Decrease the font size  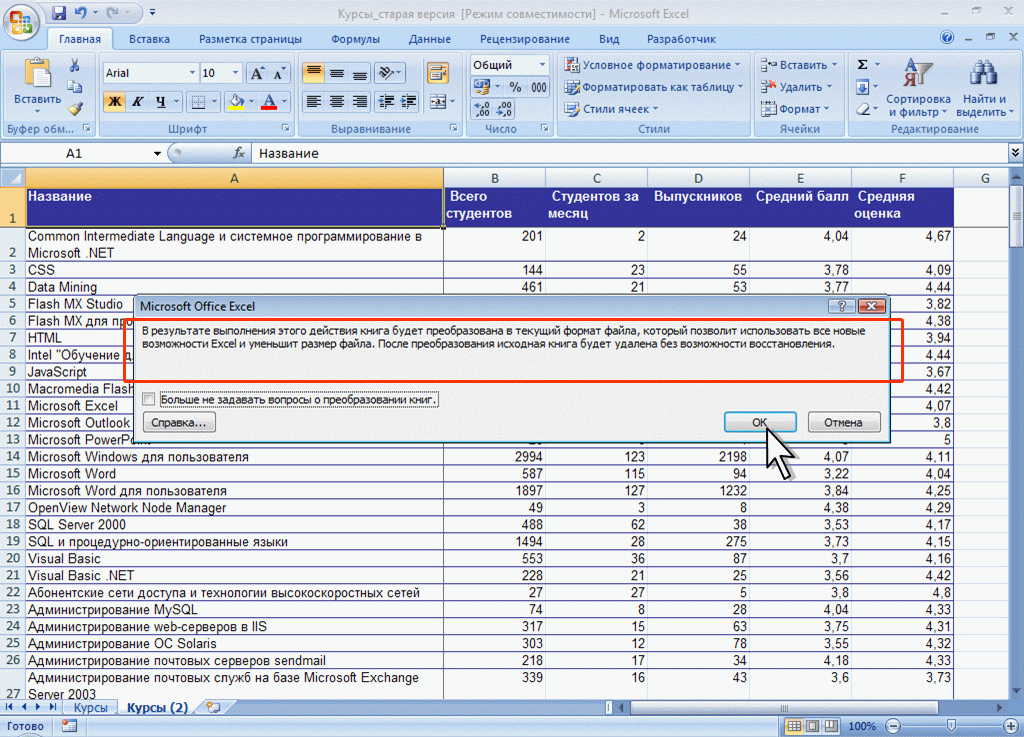coord(279,73)
